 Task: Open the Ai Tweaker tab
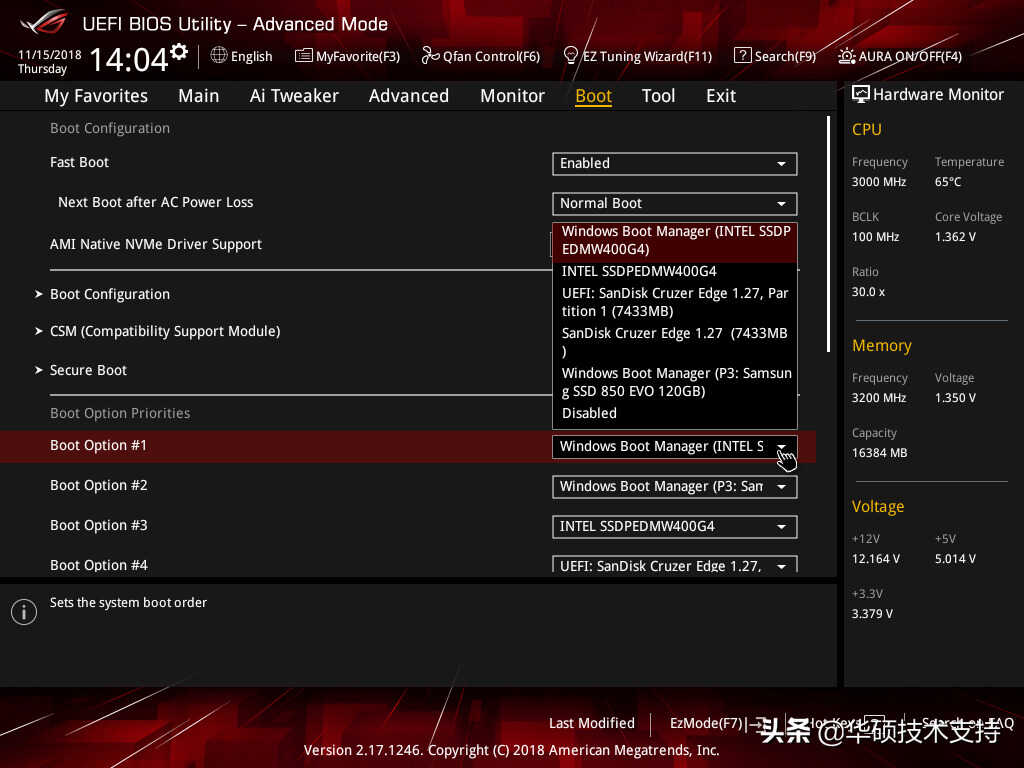[x=294, y=96]
